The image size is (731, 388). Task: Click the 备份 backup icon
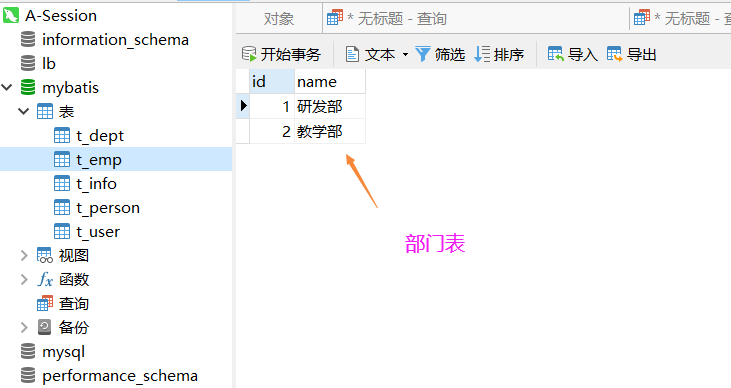pos(44,327)
